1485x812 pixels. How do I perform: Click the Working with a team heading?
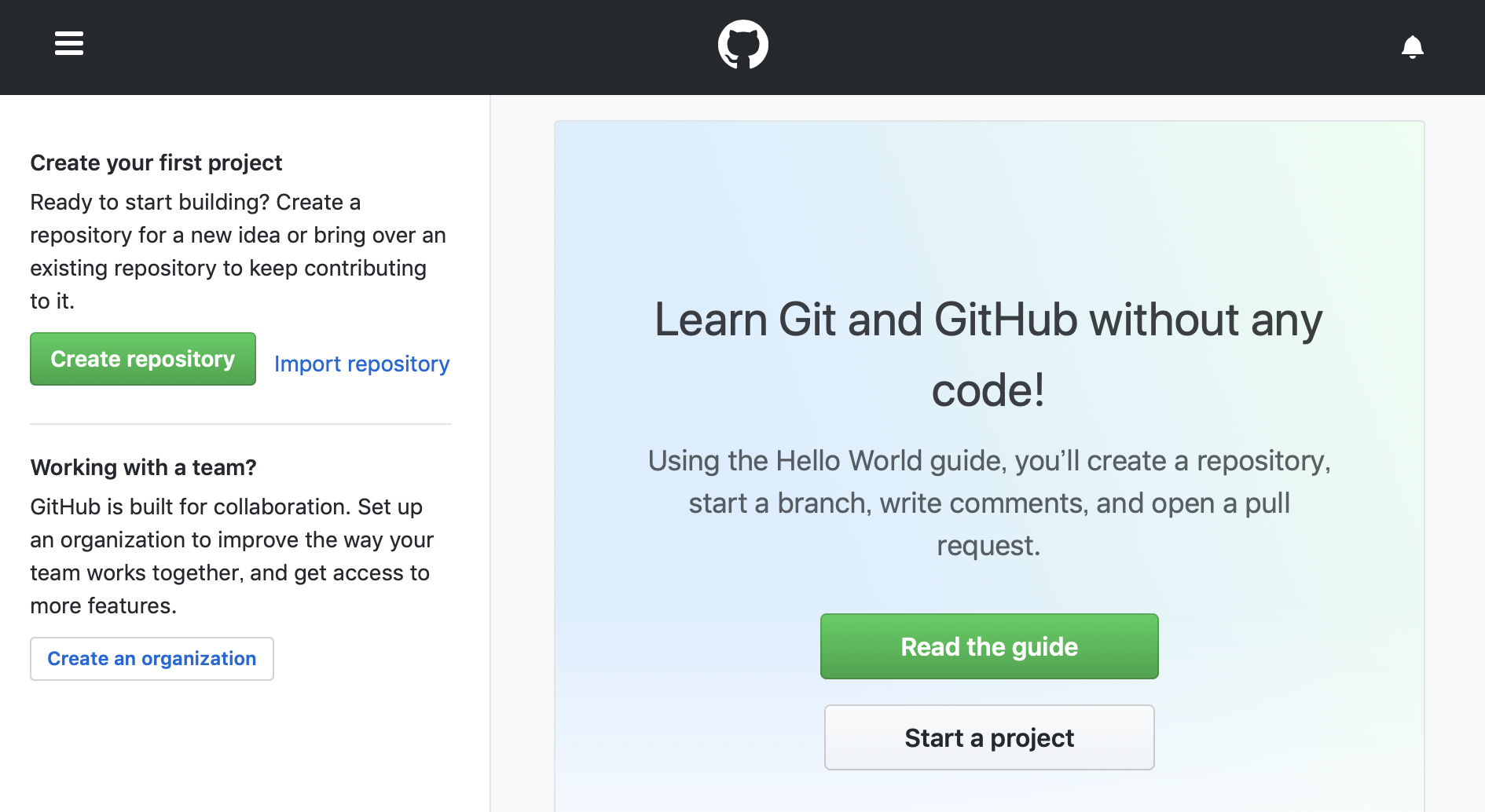click(143, 466)
